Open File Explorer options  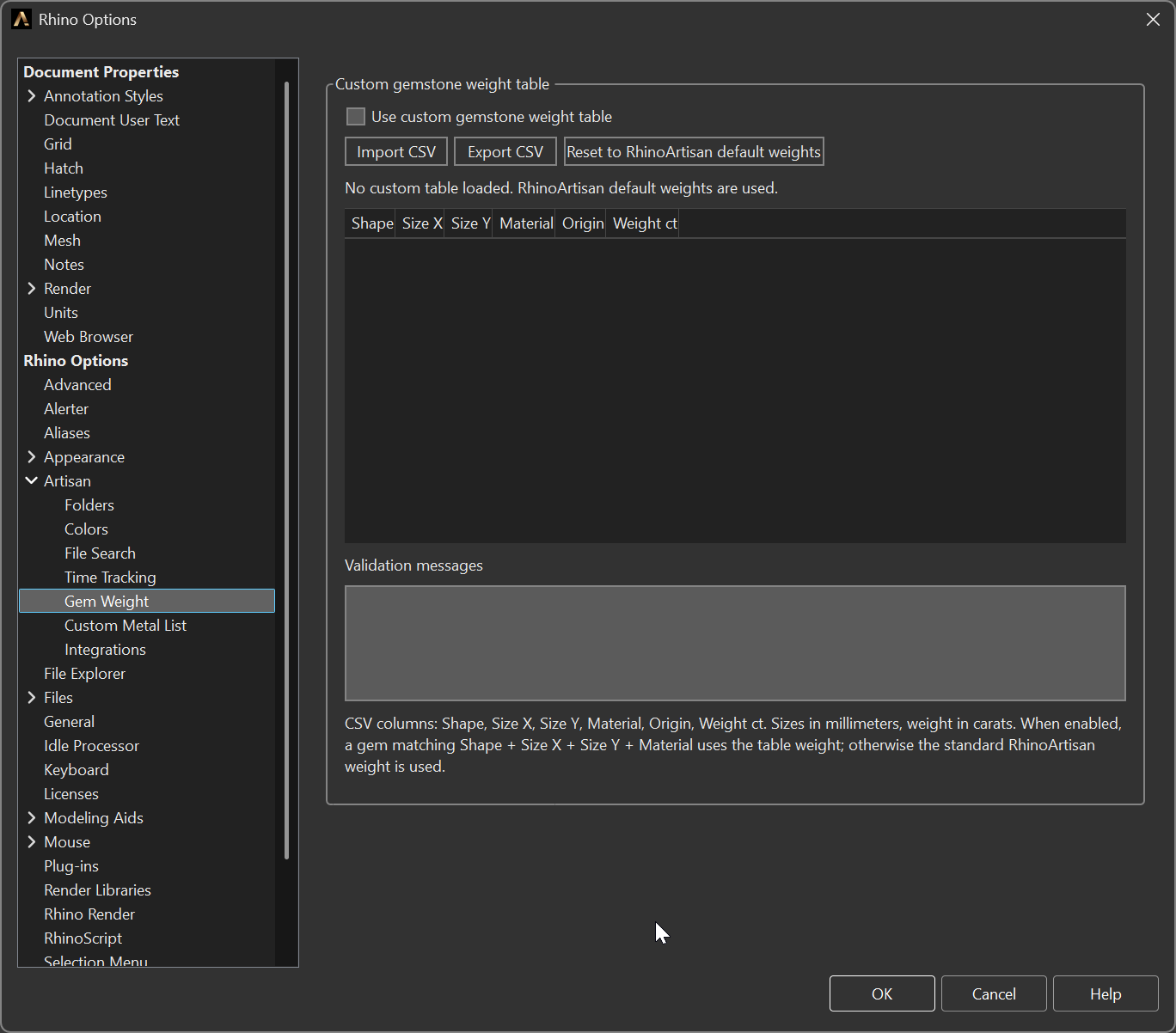[84, 673]
